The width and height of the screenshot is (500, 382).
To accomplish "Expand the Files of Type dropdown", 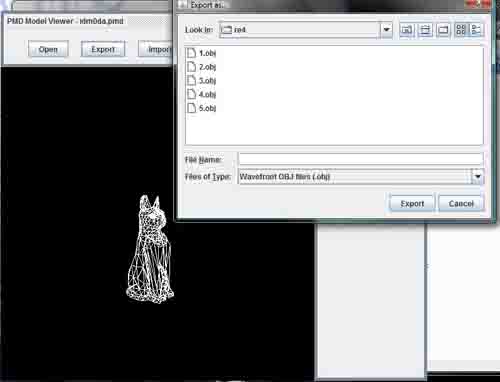I will [x=477, y=176].
